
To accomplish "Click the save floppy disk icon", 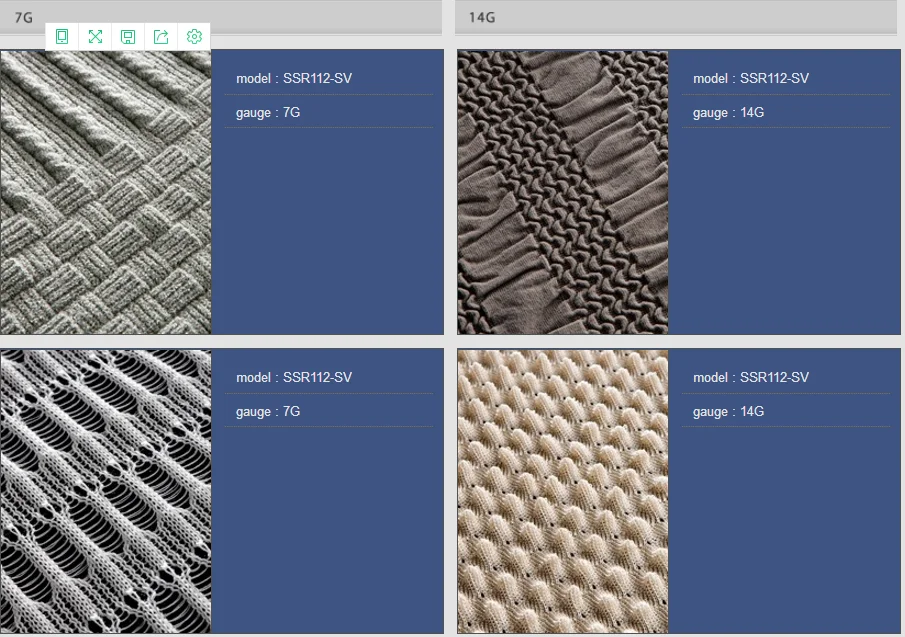I will coord(128,37).
